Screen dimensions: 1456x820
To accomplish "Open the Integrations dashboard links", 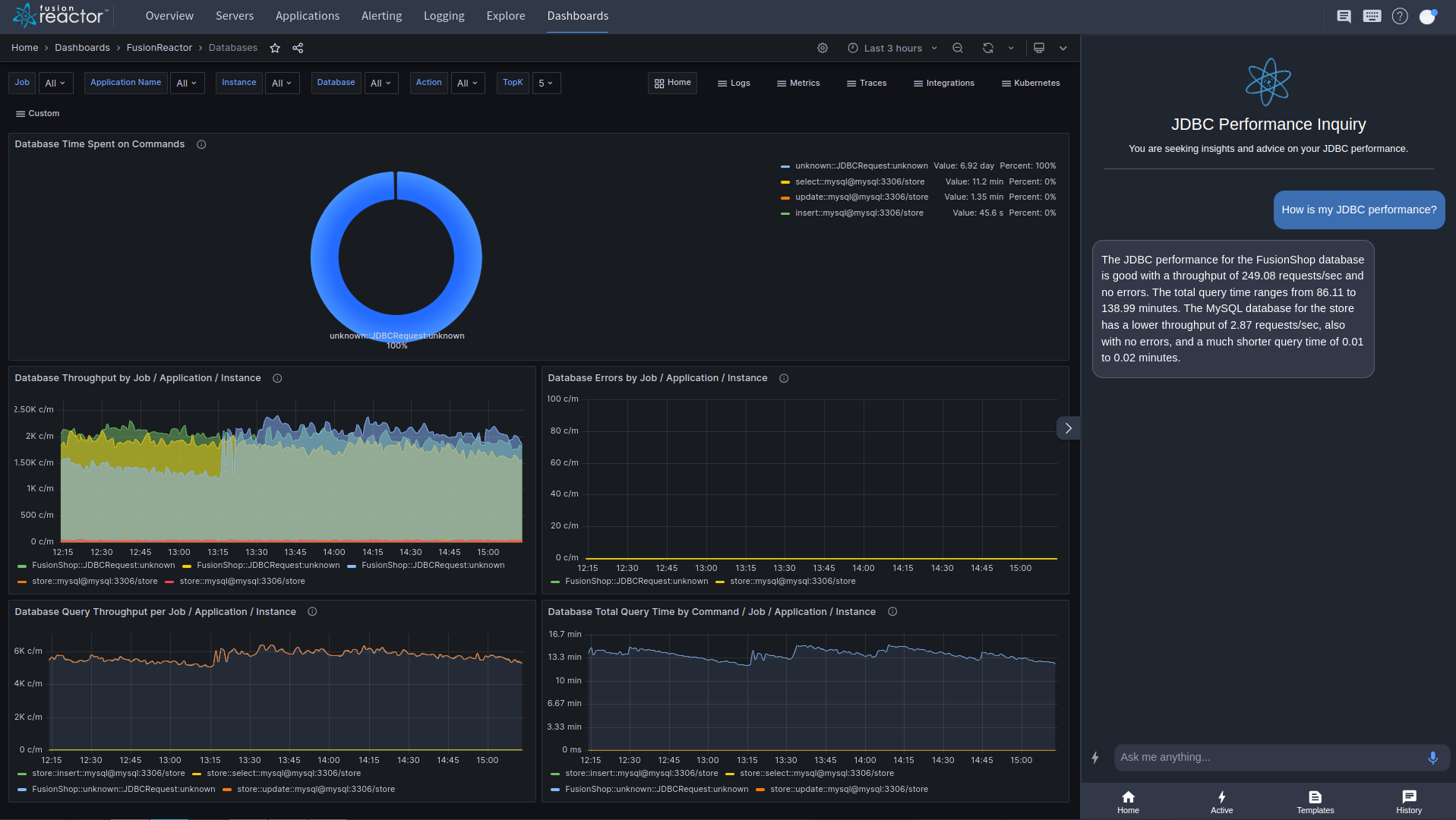I will click(x=944, y=84).
